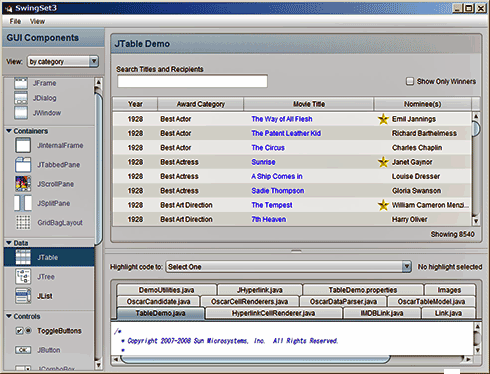Click the code pane scroll right arrow

coord(468,359)
